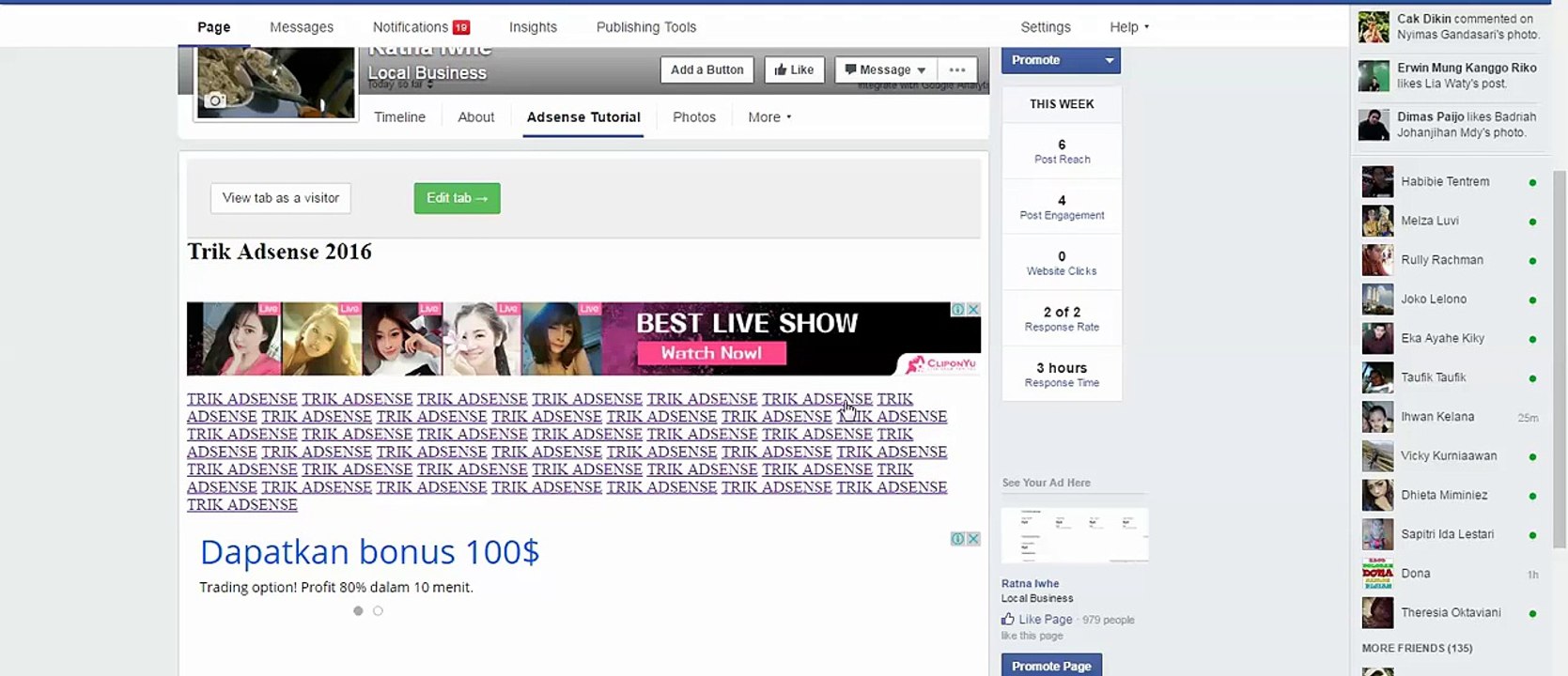Viewport: 1568px width, 676px height.
Task: Open page Settings
Action: (1046, 27)
